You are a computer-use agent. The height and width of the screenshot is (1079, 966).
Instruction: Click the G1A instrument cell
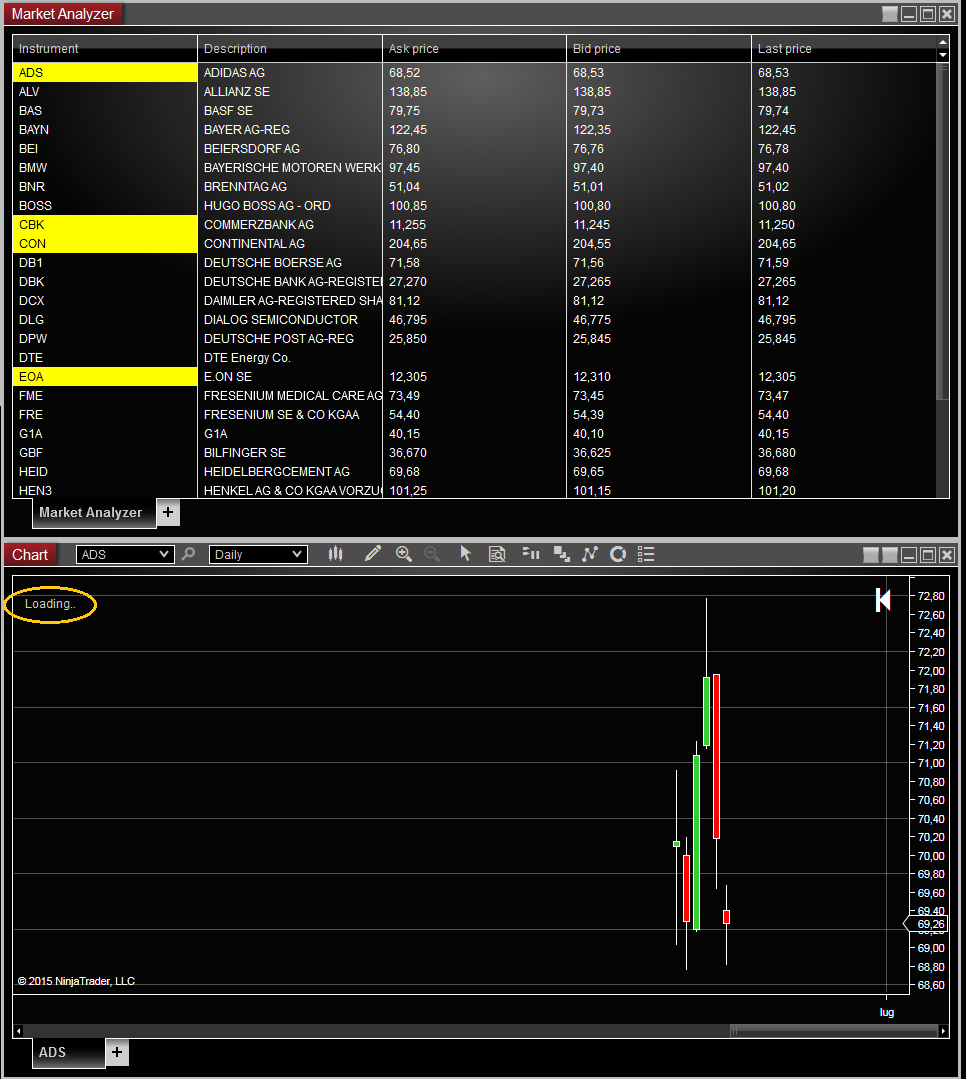coord(105,434)
